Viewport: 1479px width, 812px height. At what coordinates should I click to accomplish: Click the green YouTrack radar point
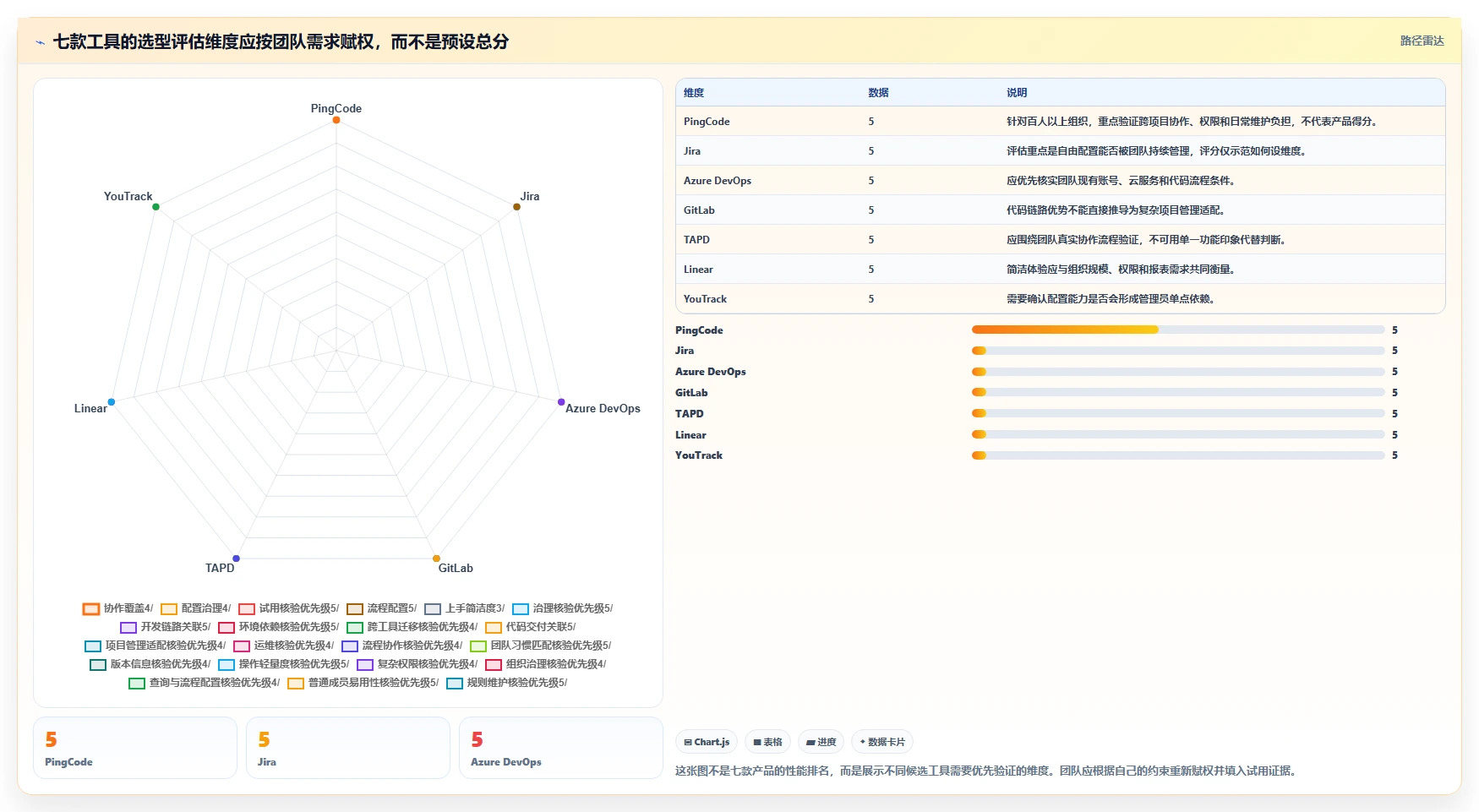point(156,206)
